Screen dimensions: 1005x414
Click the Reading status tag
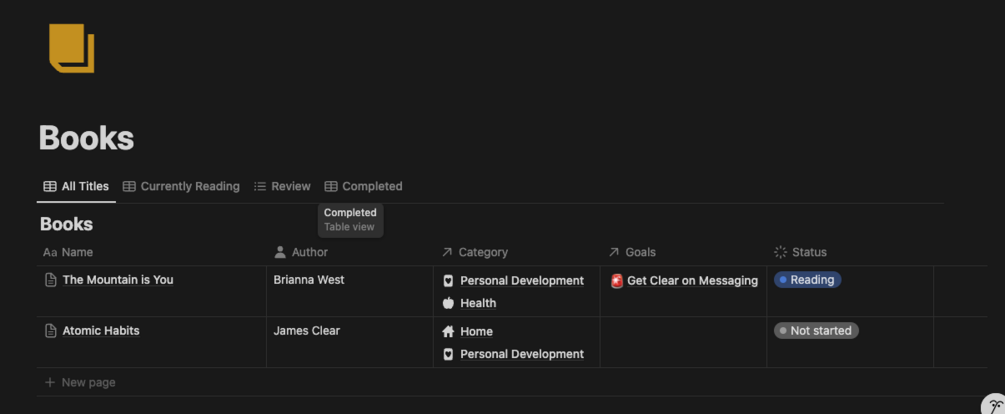point(807,280)
